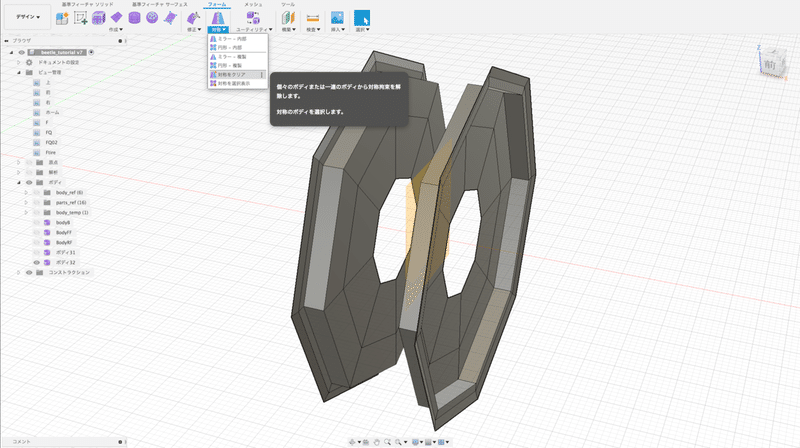Show the body_ref (6) folder
Image resolution: width=800 pixels, height=448 pixels.
(x=37, y=192)
